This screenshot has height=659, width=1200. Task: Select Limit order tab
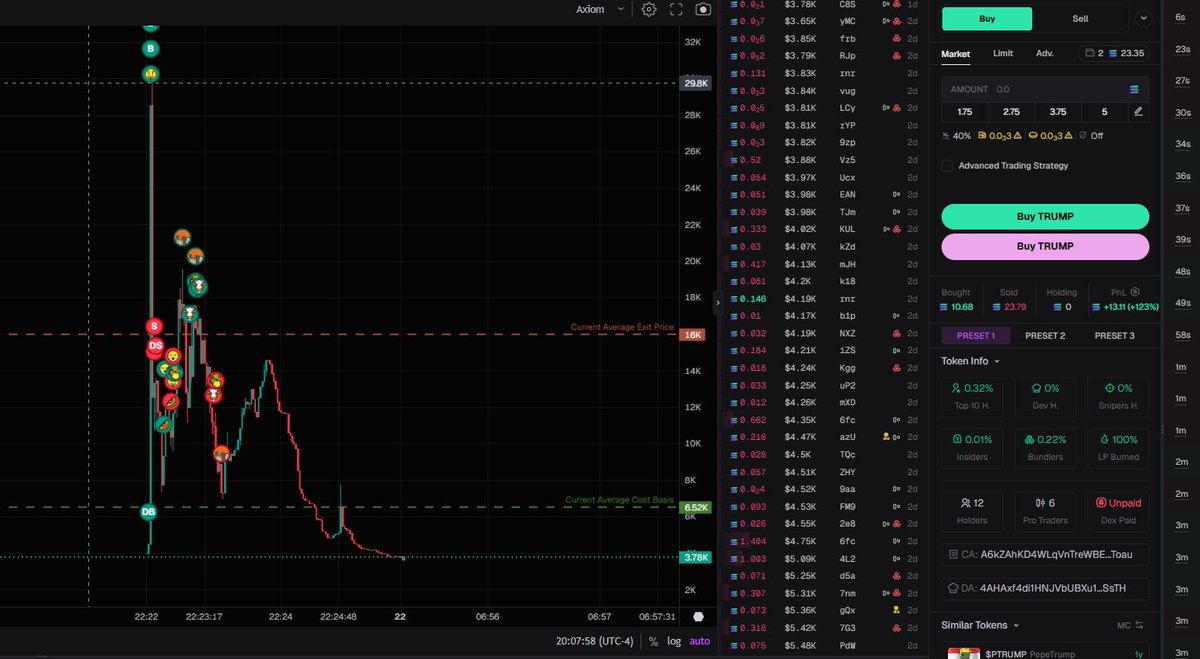[x=1003, y=53]
